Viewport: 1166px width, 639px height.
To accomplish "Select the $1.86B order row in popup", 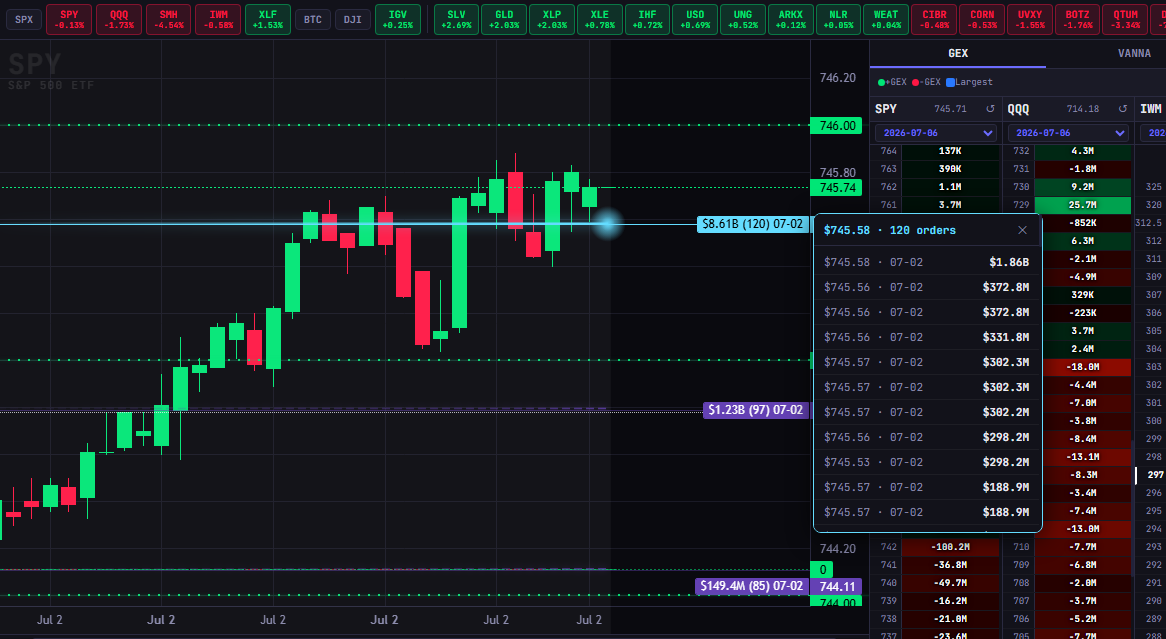I will pos(927,262).
